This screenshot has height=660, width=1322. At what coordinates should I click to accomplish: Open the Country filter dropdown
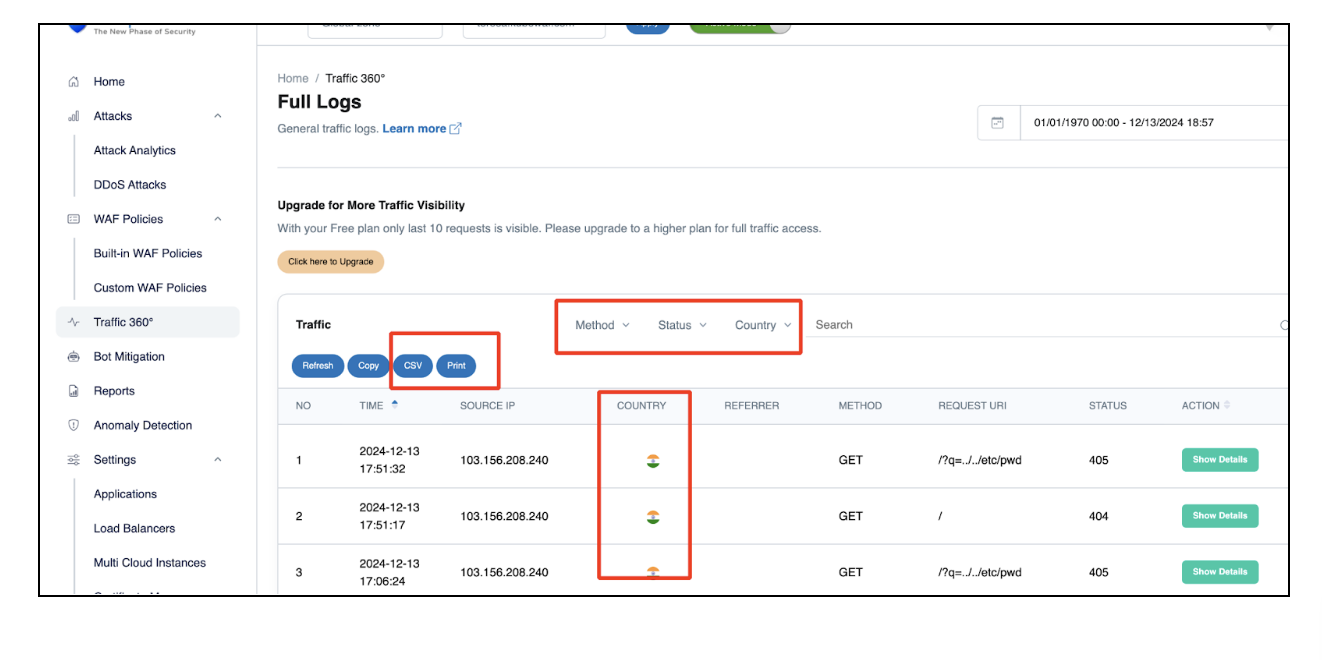[763, 325]
